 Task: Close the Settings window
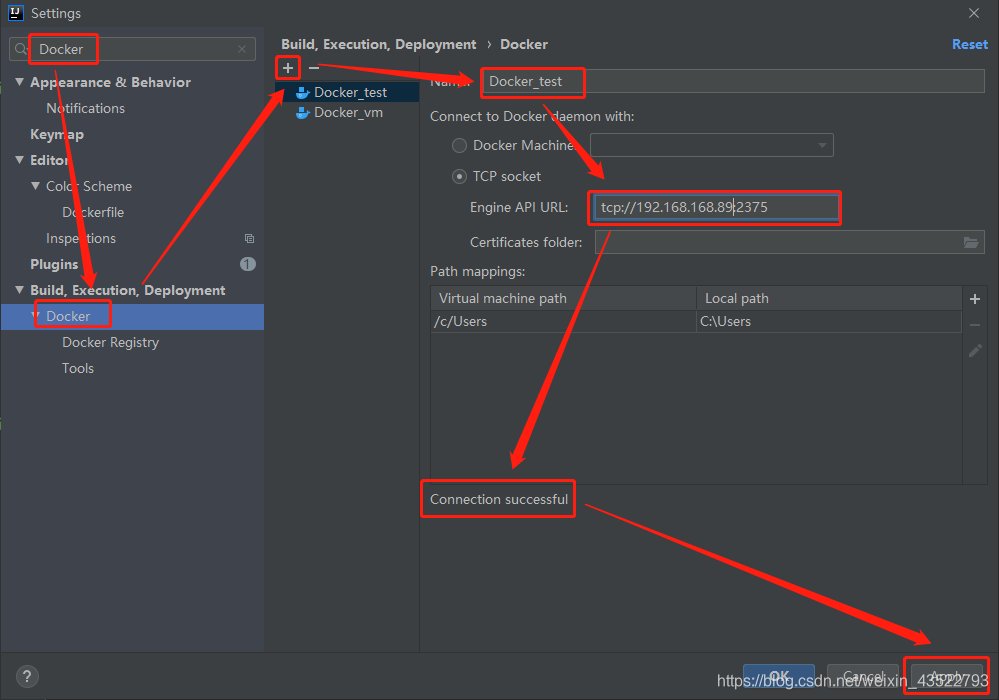974,13
